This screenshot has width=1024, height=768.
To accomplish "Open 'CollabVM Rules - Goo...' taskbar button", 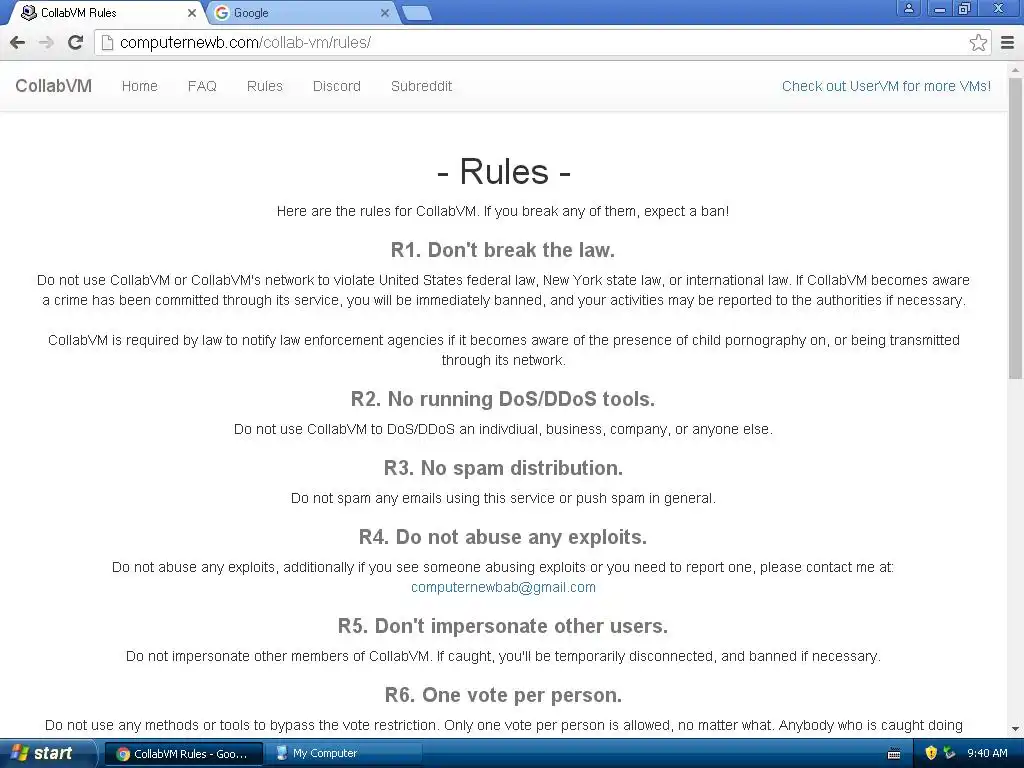I will tap(184, 754).
